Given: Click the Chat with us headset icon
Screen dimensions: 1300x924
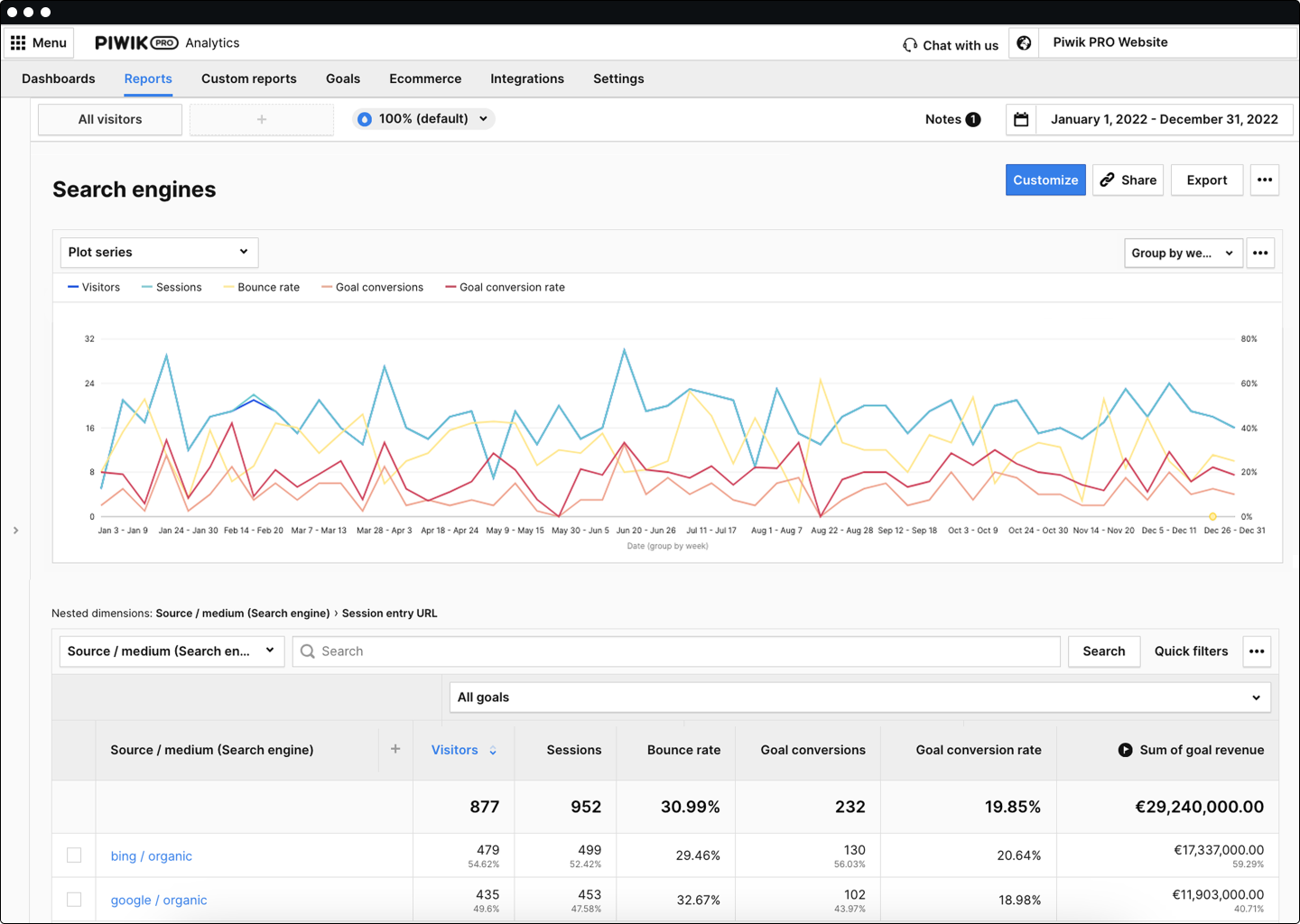Looking at the screenshot, I should point(908,44).
